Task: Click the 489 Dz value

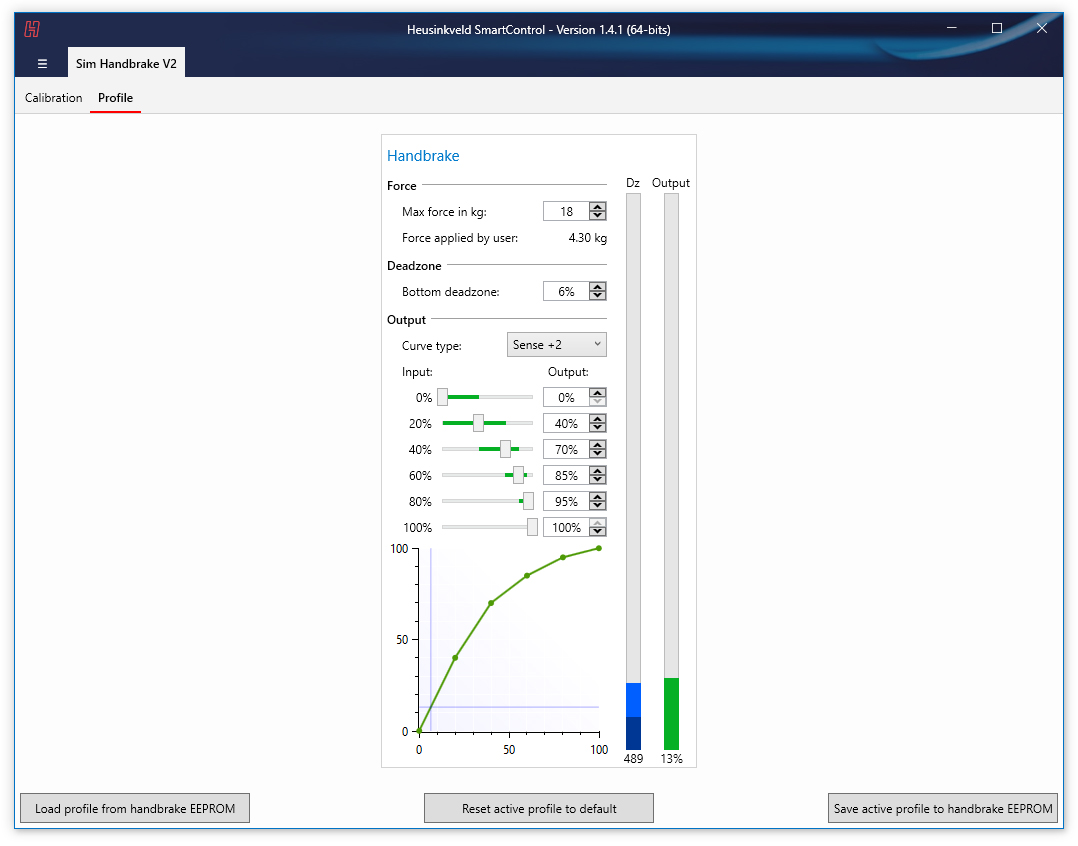Action: (x=633, y=759)
